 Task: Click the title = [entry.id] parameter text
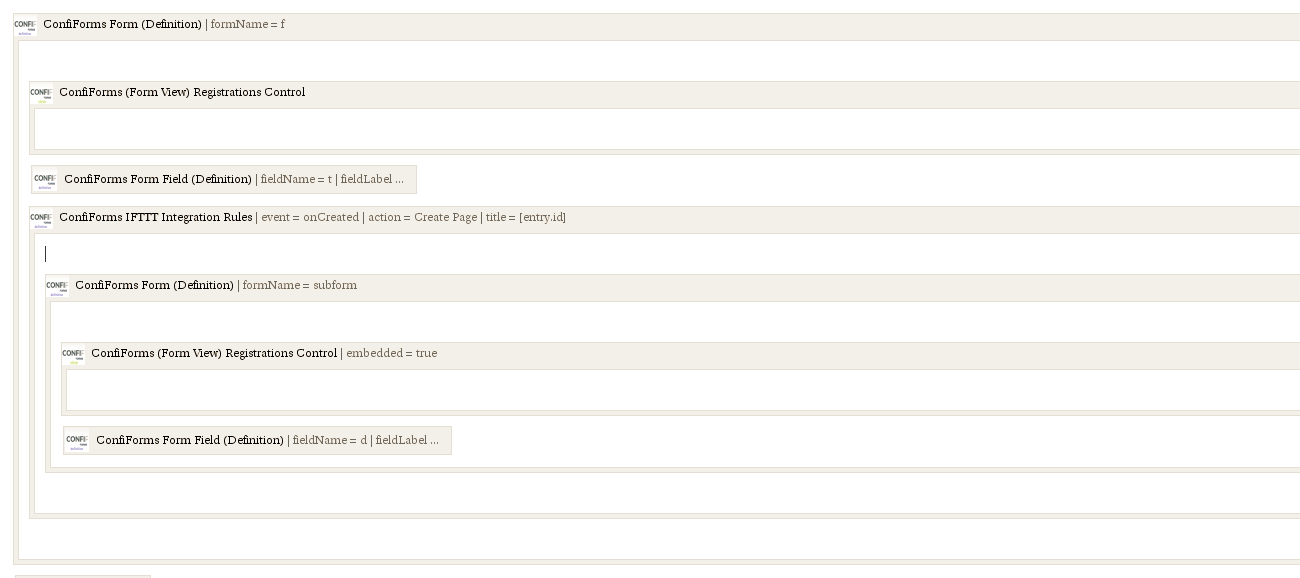[x=526, y=218]
